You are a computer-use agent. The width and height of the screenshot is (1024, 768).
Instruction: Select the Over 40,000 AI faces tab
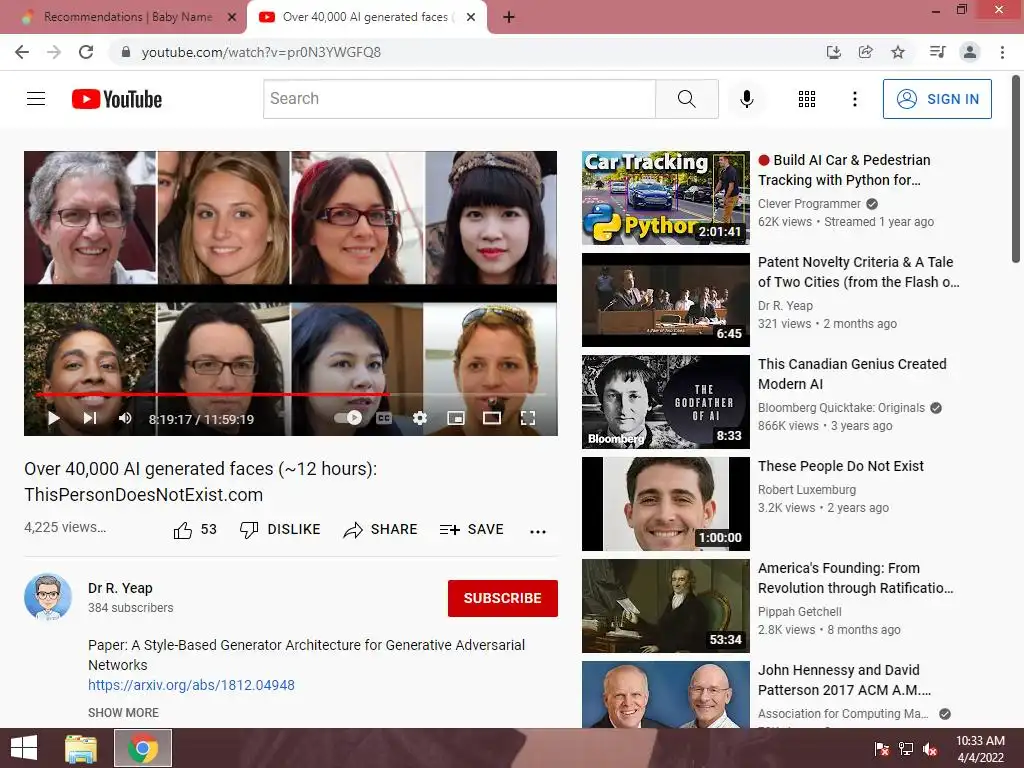366,17
